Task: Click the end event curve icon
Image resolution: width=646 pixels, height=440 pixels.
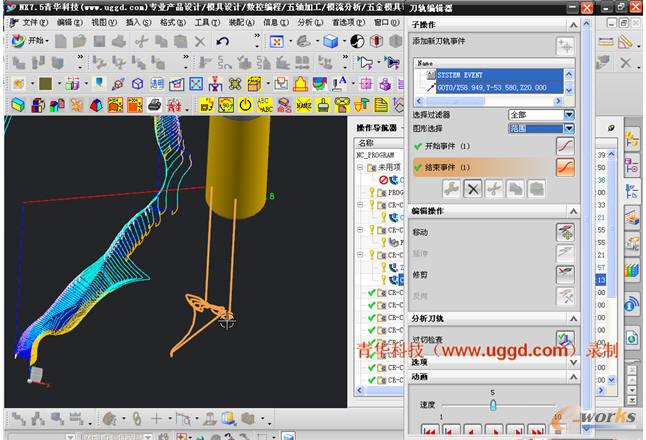Action: (565, 167)
